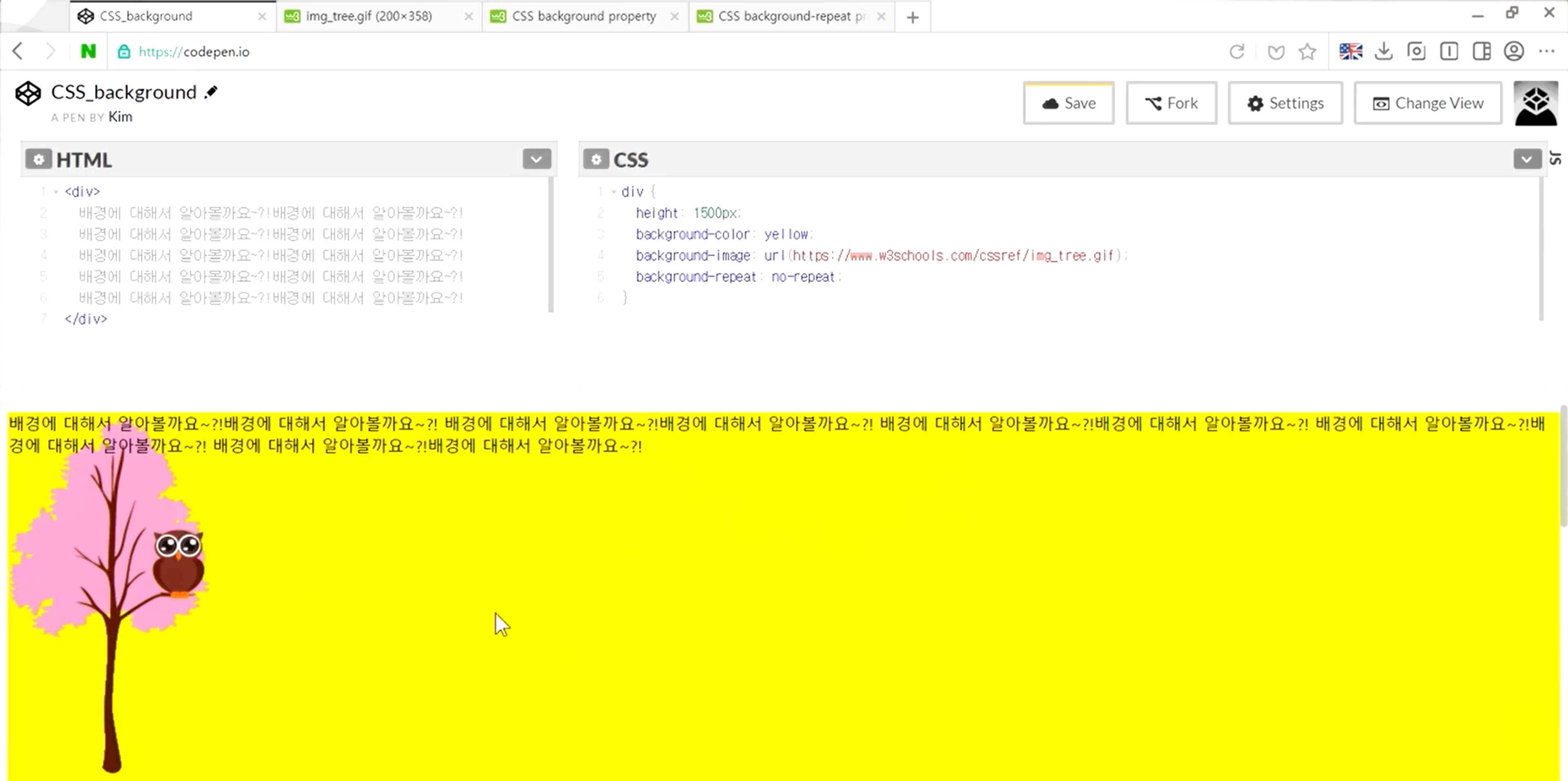Collapse the div fold arrow in HTML
The width and height of the screenshot is (1568, 781).
[x=56, y=191]
